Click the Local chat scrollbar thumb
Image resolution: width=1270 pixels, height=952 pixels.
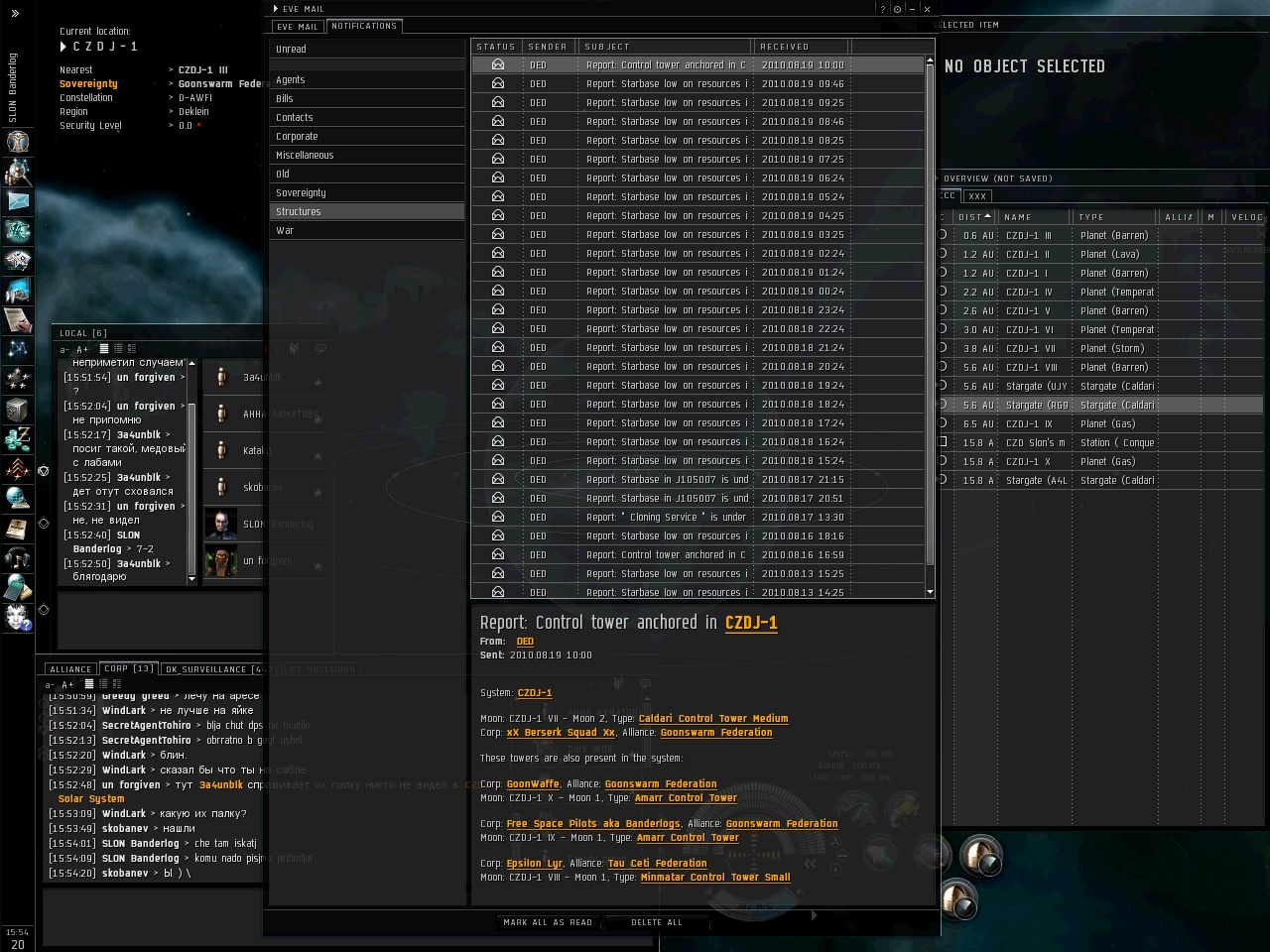[191, 486]
